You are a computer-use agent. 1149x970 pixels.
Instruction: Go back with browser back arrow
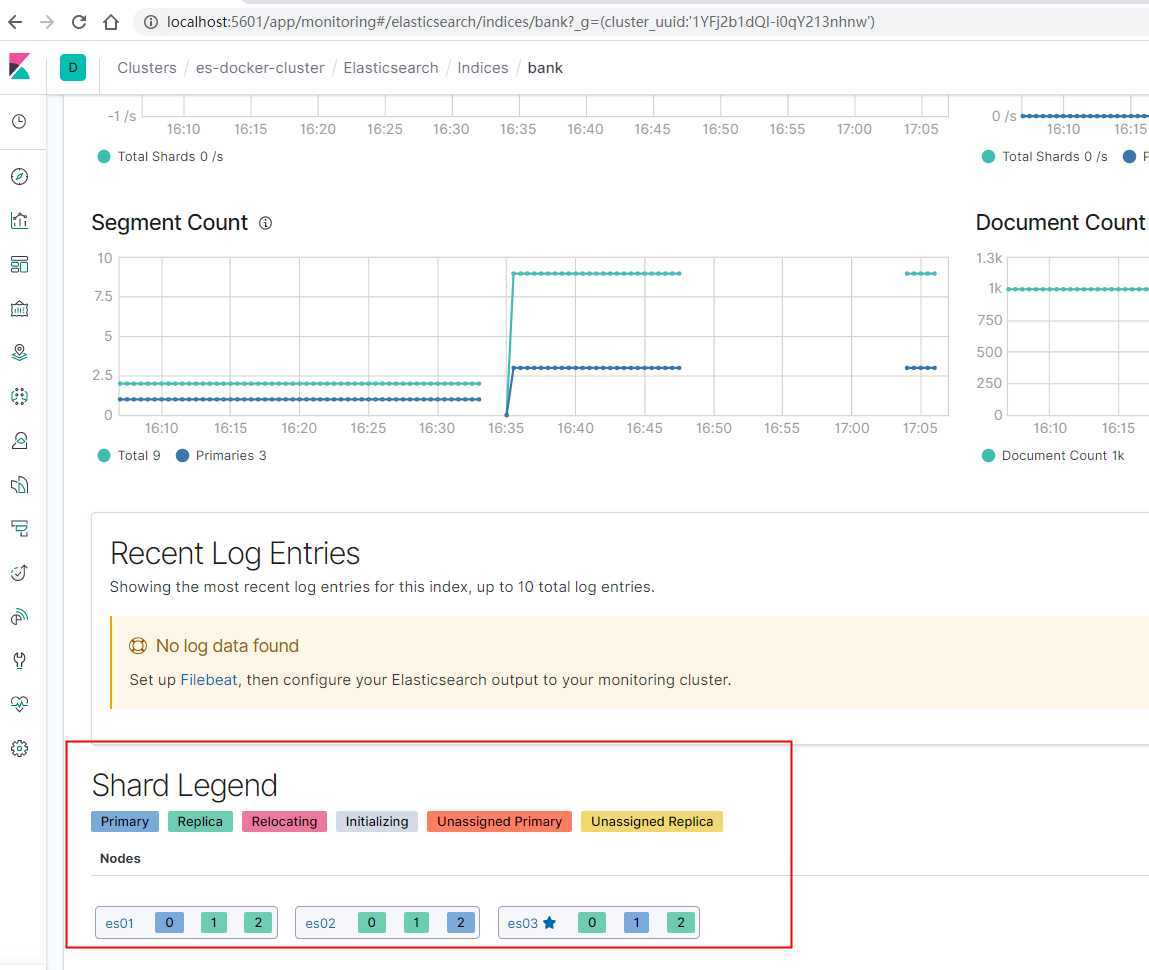[15, 22]
